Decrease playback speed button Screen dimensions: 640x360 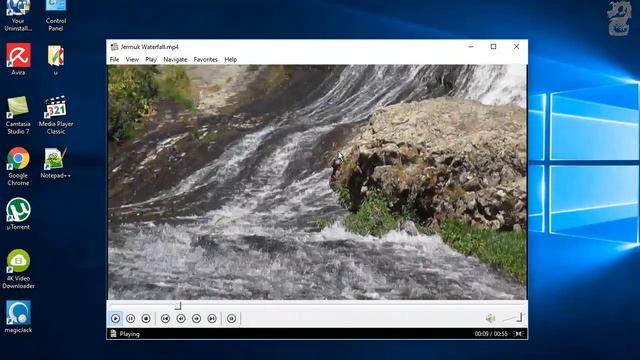[181, 318]
